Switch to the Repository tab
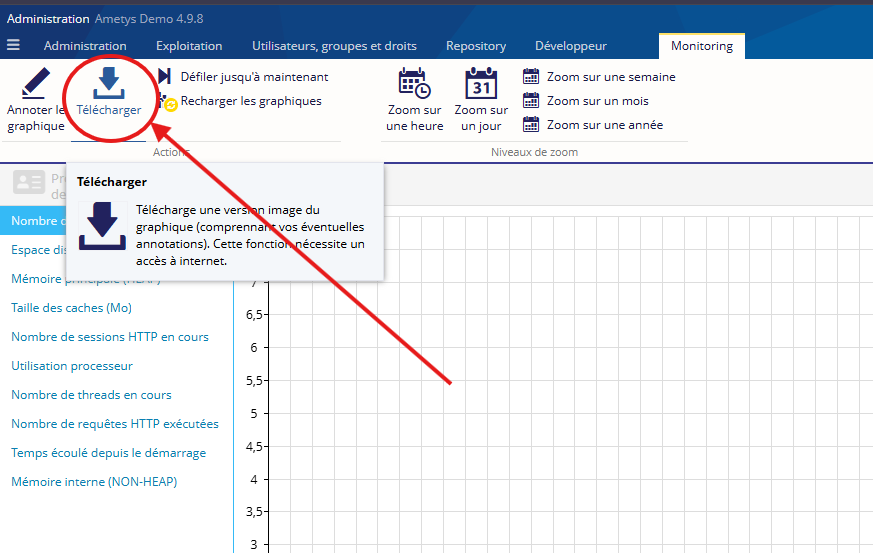 [476, 46]
